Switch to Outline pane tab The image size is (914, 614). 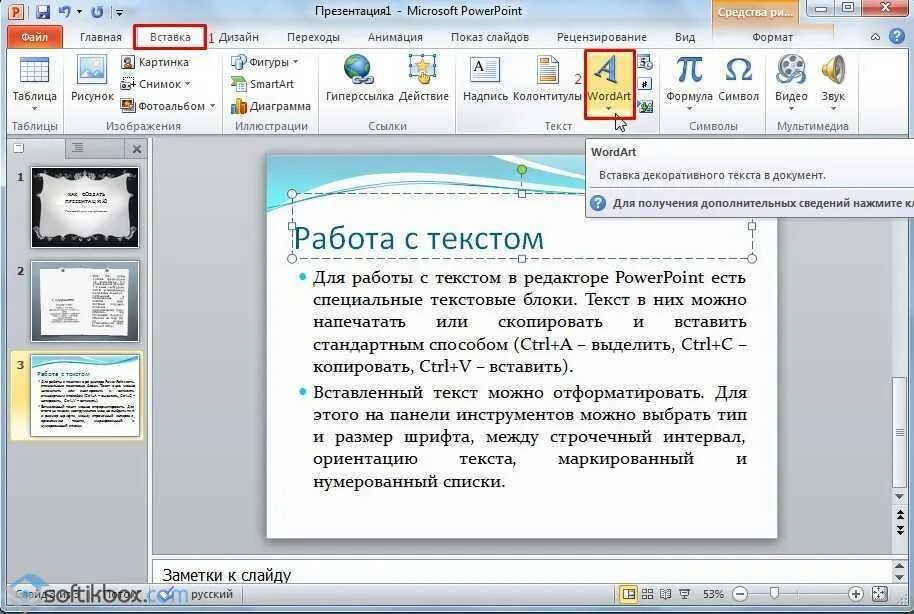pyautogui.click(x=78, y=149)
